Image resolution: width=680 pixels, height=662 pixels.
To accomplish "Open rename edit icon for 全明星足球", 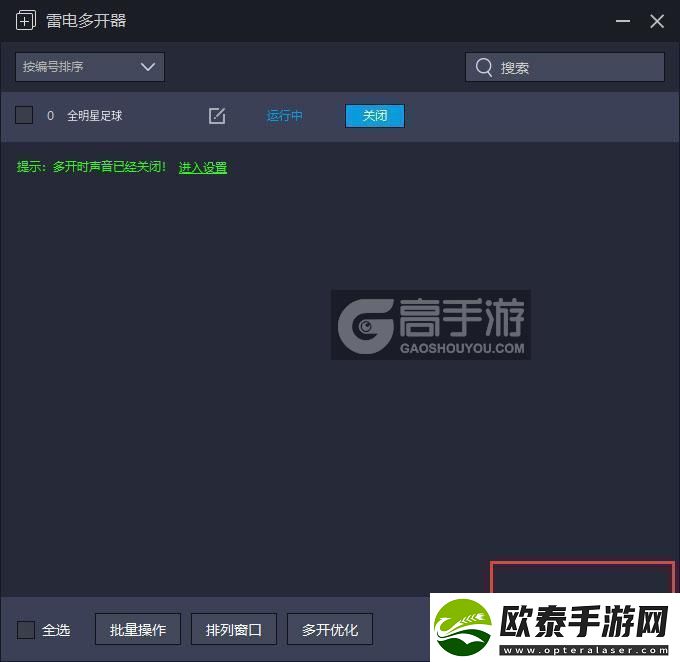I will click(217, 116).
